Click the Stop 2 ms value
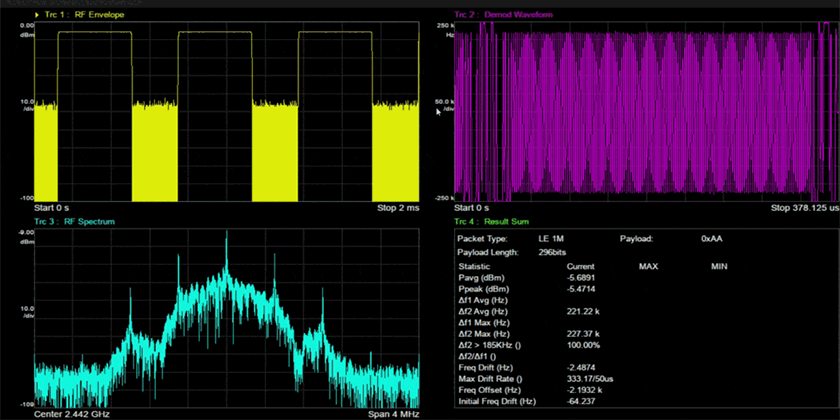The width and height of the screenshot is (840, 420). [398, 208]
